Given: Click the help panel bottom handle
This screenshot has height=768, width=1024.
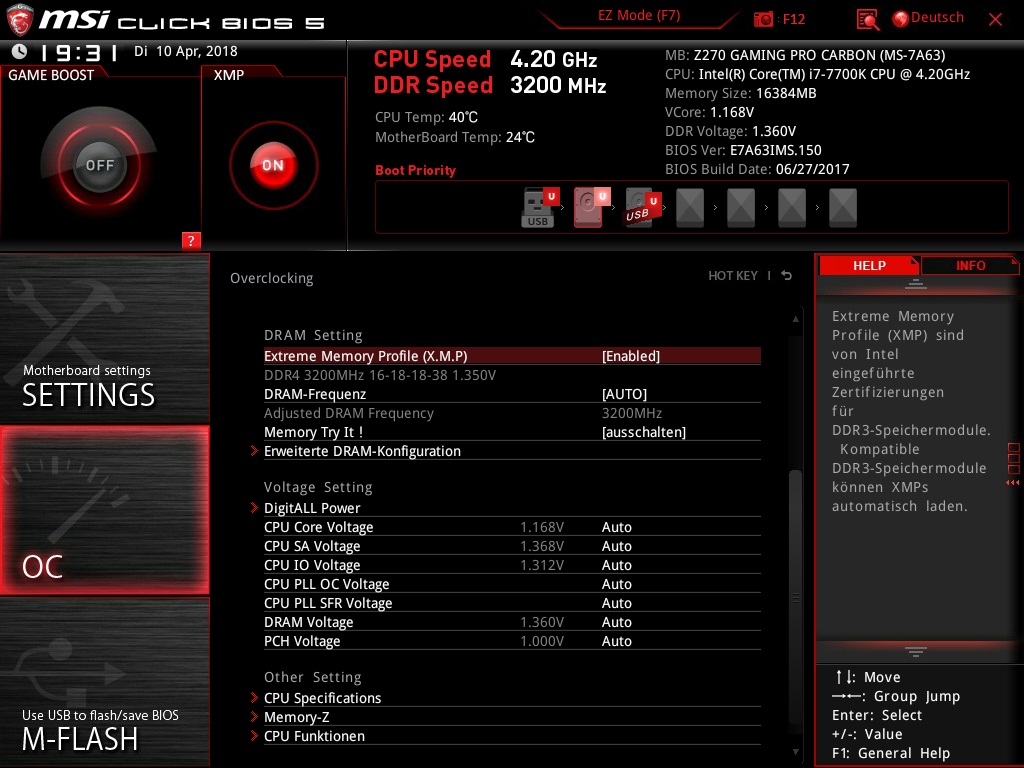Looking at the screenshot, I should pos(916,651).
